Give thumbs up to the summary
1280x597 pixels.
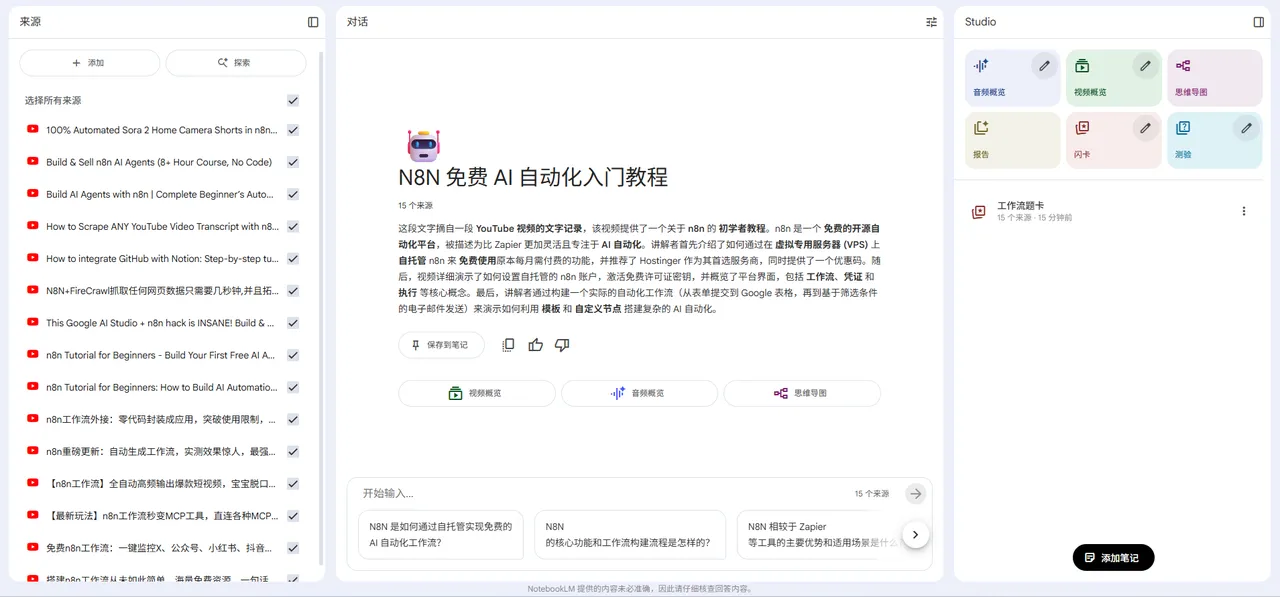(x=535, y=345)
